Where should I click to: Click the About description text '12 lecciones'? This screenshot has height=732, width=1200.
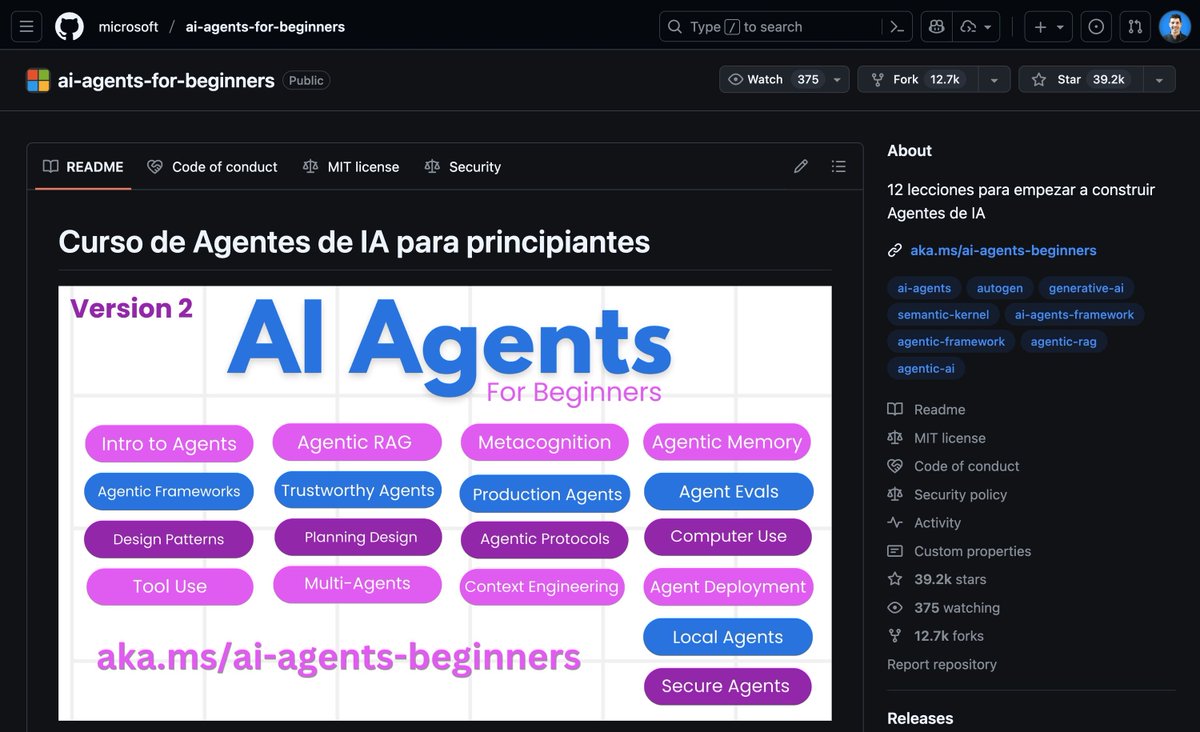pos(1021,201)
